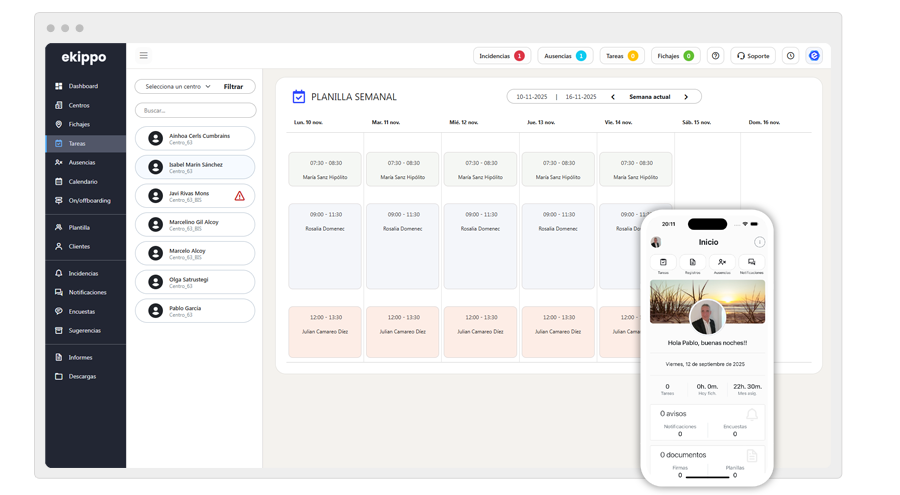This screenshot has width=900, height=495.
Task: Go to previous week with left chevron
Action: pyautogui.click(x=613, y=97)
